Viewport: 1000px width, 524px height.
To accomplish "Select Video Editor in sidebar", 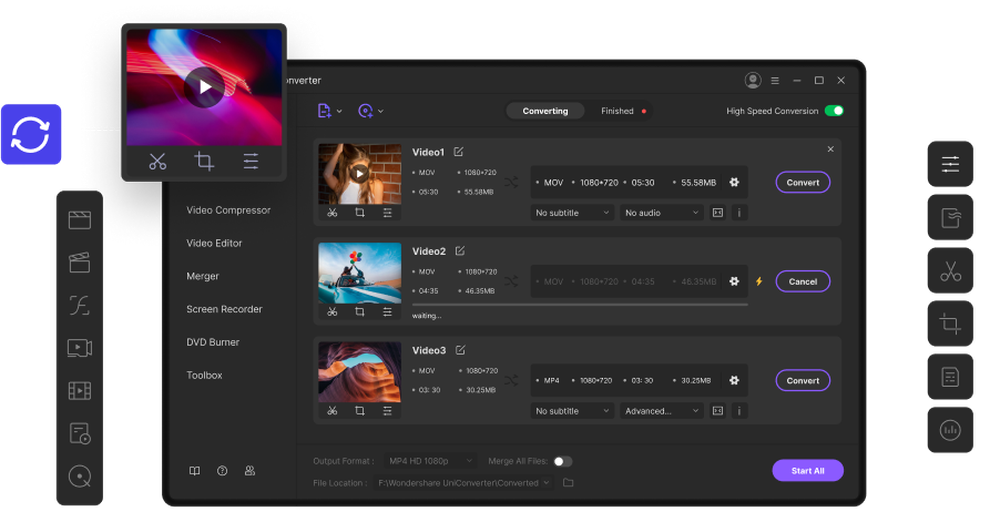I will 214,243.
